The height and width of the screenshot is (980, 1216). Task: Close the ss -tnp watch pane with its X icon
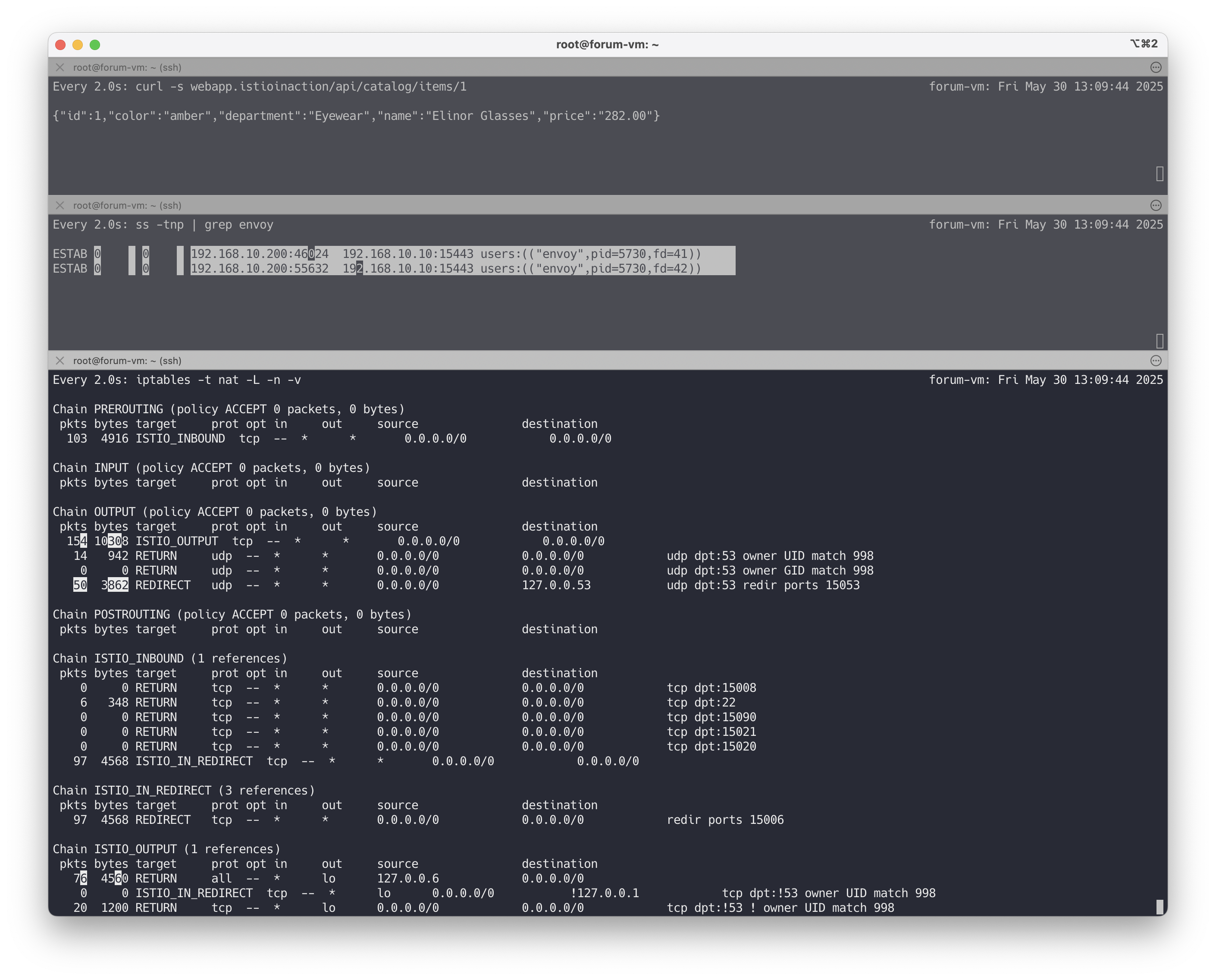60,205
